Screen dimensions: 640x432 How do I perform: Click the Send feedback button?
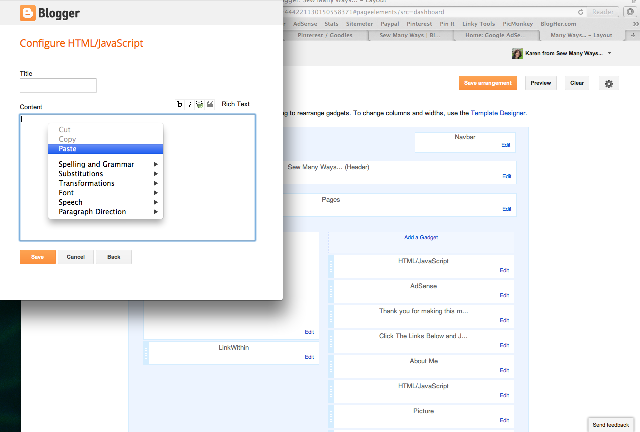(611, 425)
